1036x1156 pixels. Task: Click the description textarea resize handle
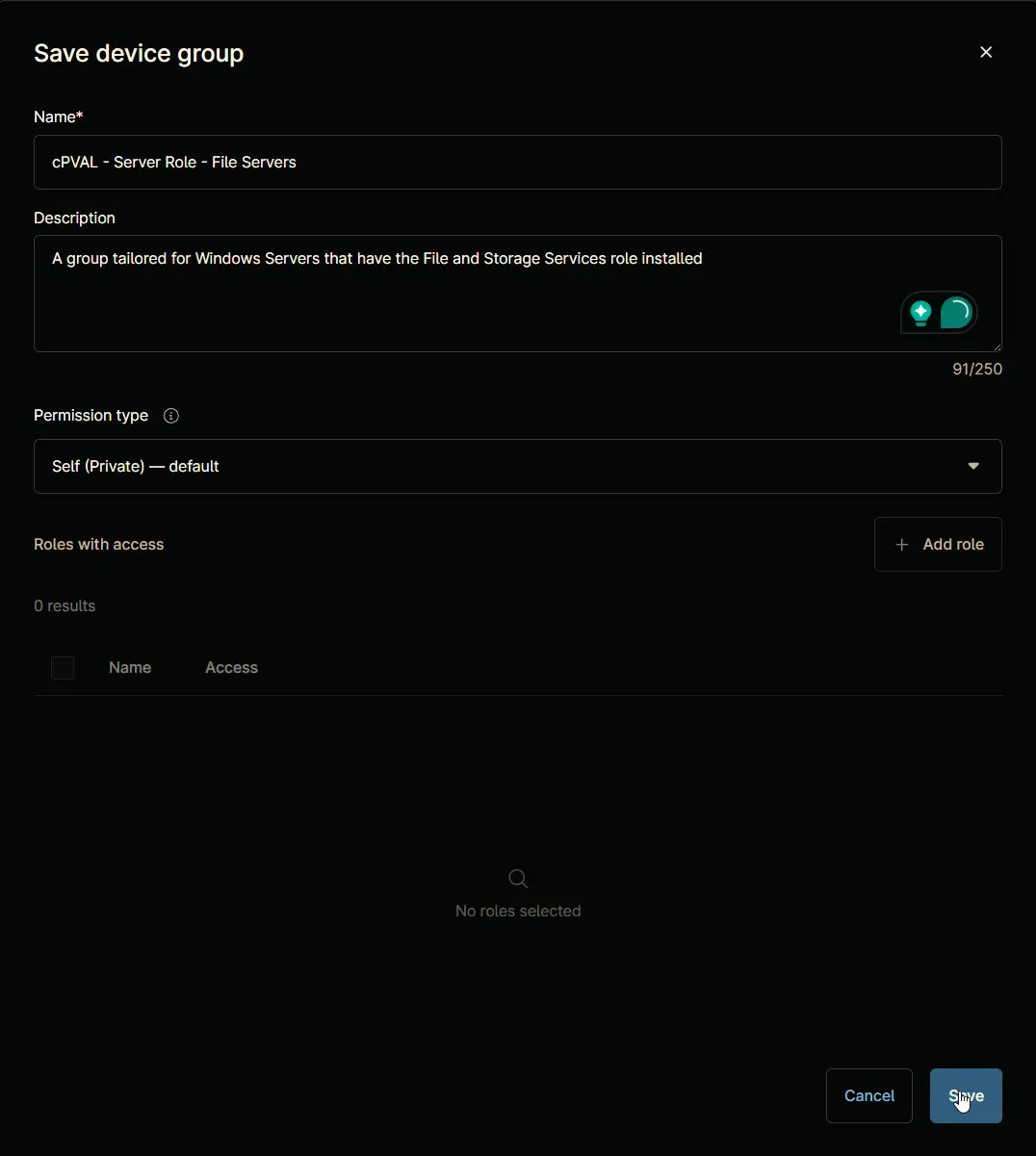[996, 346]
